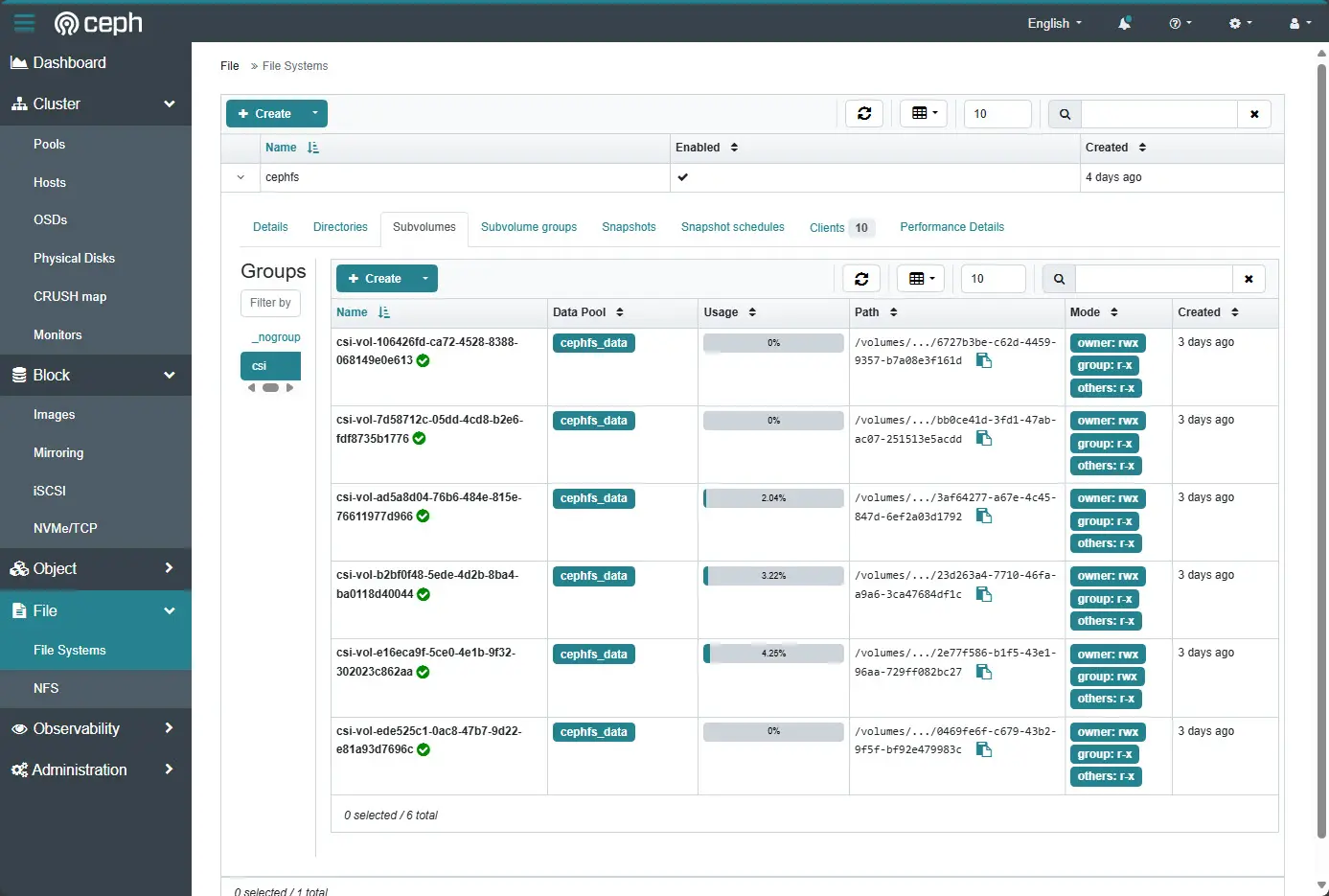Image resolution: width=1329 pixels, height=896 pixels.
Task: Switch to the Snapshots tab
Action: tap(629, 227)
